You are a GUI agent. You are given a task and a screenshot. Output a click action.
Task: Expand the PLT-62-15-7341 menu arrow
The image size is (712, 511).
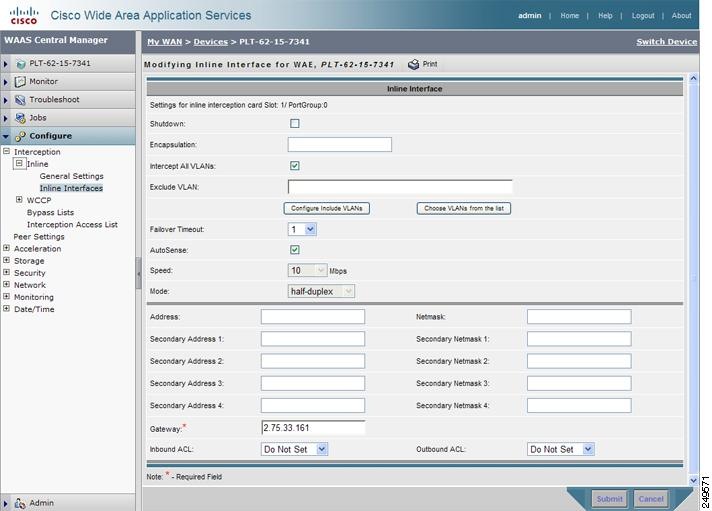[5, 64]
